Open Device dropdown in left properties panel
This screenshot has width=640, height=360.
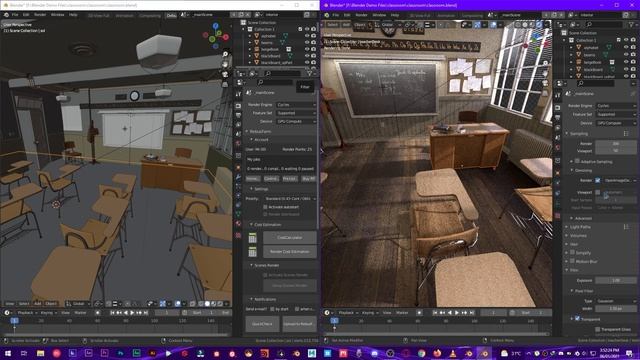296,121
